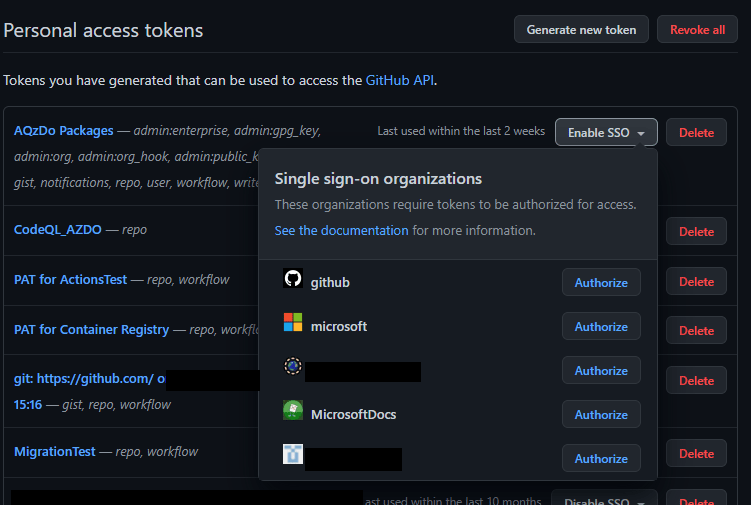Click the Revoke all button
The image size is (751, 505).
pyautogui.click(x=697, y=30)
